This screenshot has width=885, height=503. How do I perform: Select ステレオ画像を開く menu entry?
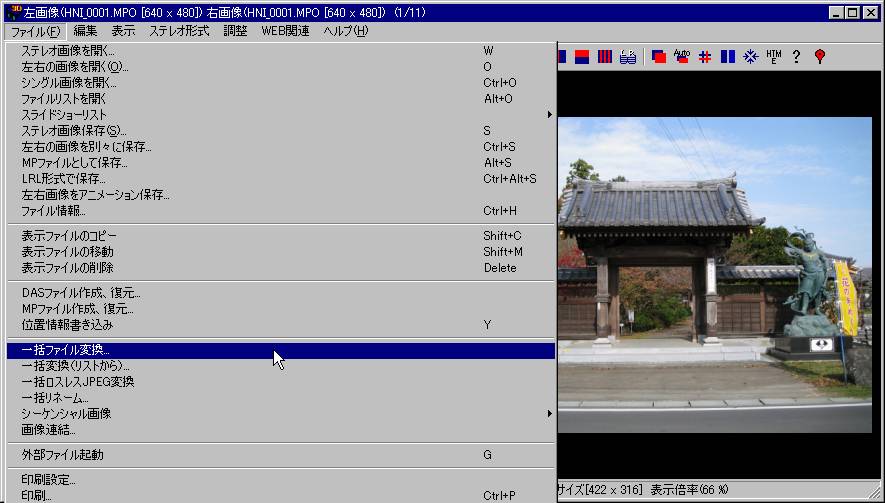point(68,50)
